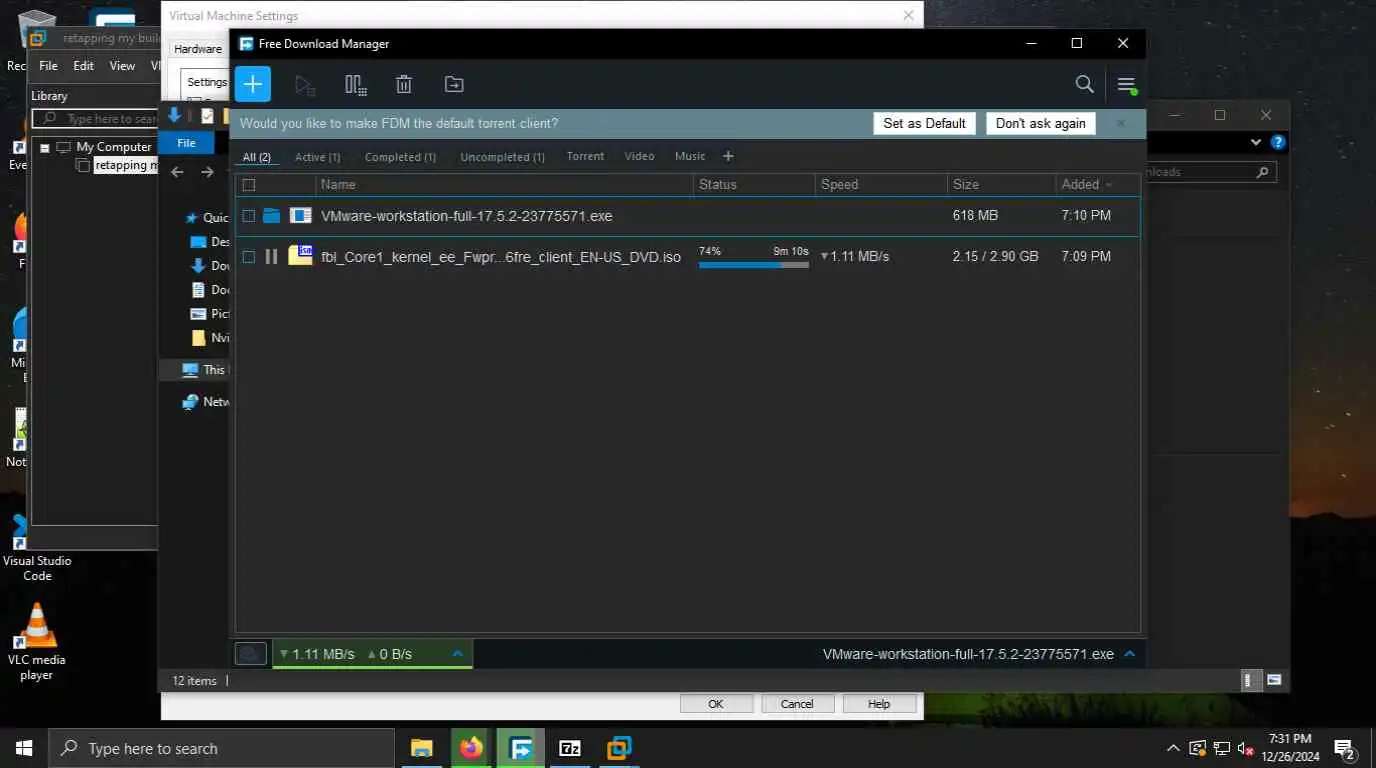This screenshot has width=1376, height=768.
Task: Open the Hardware tab in VM Settings
Action: click(198, 49)
